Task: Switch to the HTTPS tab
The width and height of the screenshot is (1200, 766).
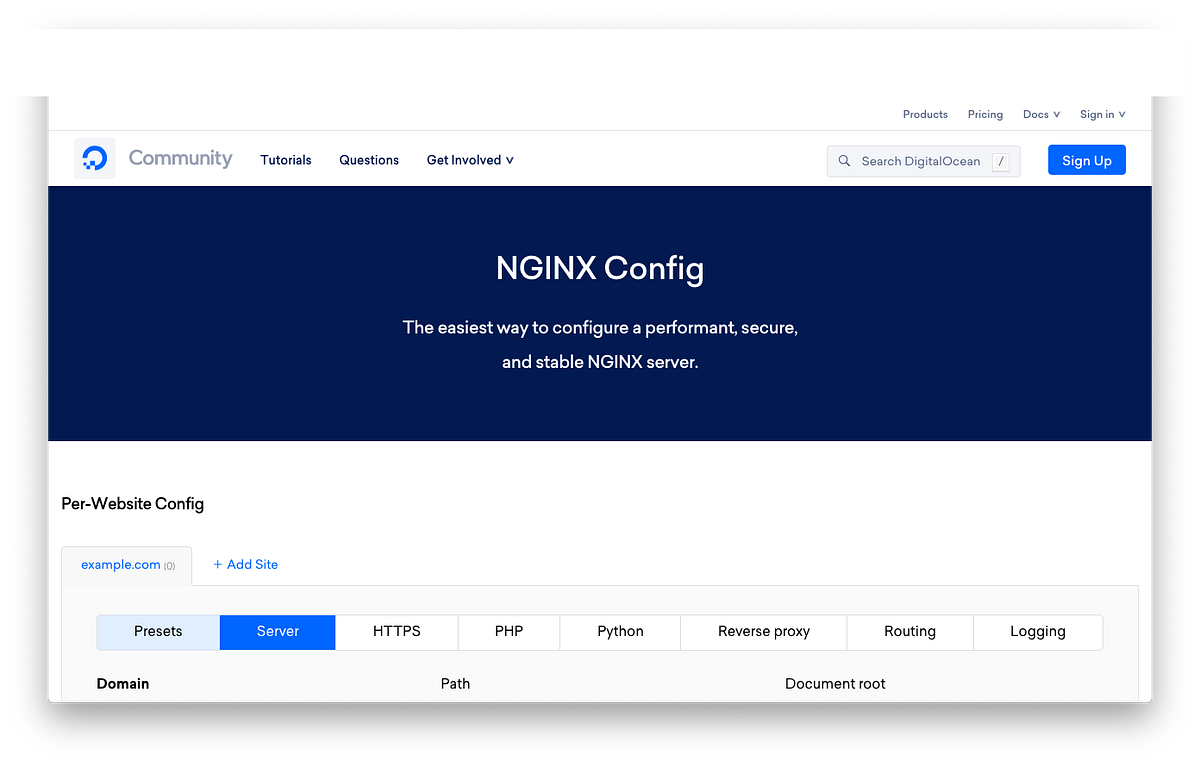Action: (397, 632)
